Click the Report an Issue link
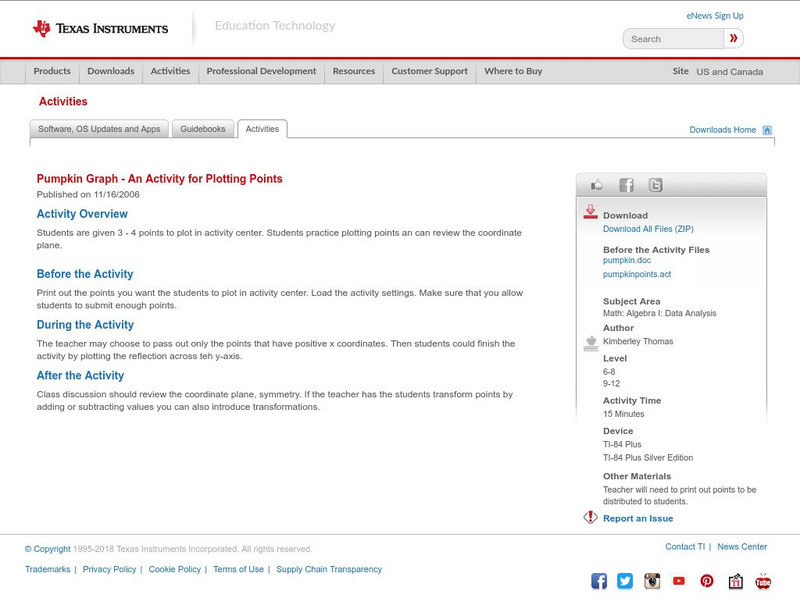Viewport: 800px width, 598px height. [638, 518]
